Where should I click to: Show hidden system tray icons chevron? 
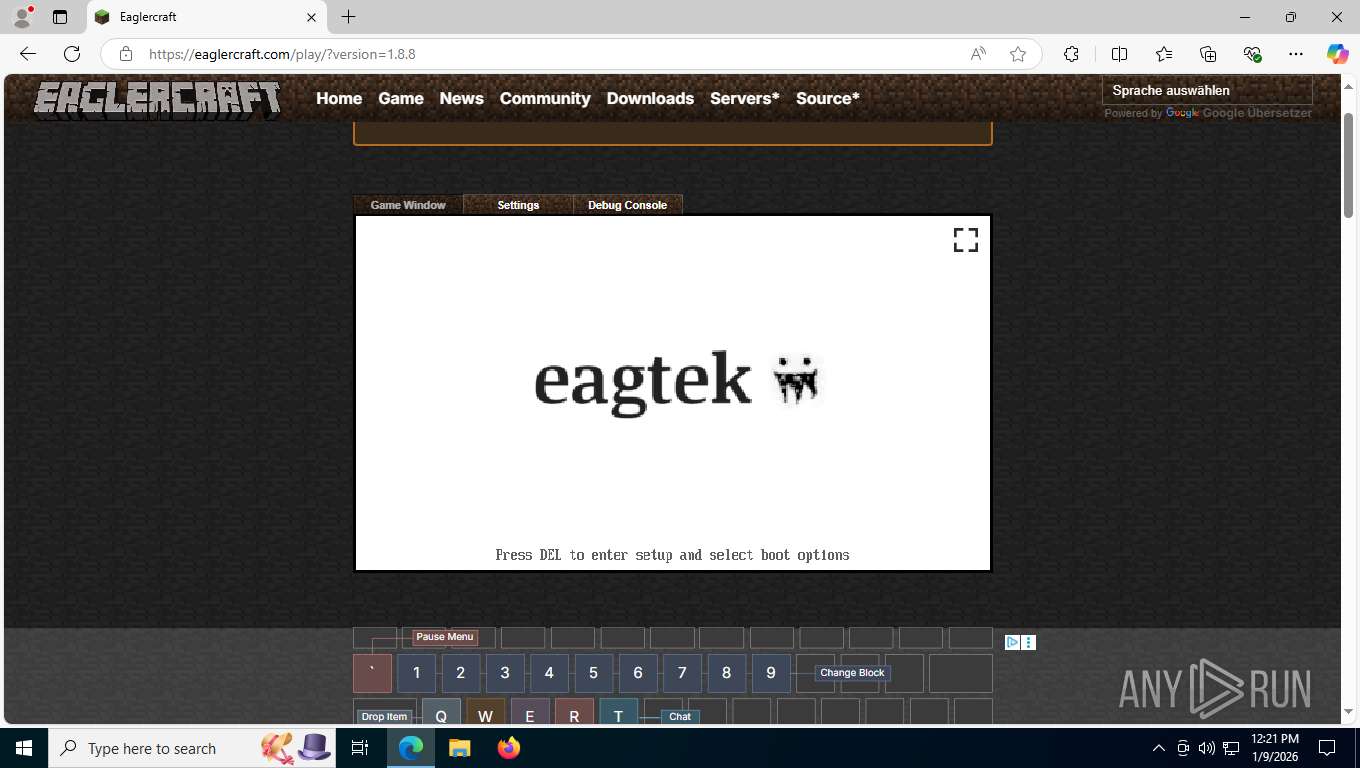pyautogui.click(x=1159, y=748)
